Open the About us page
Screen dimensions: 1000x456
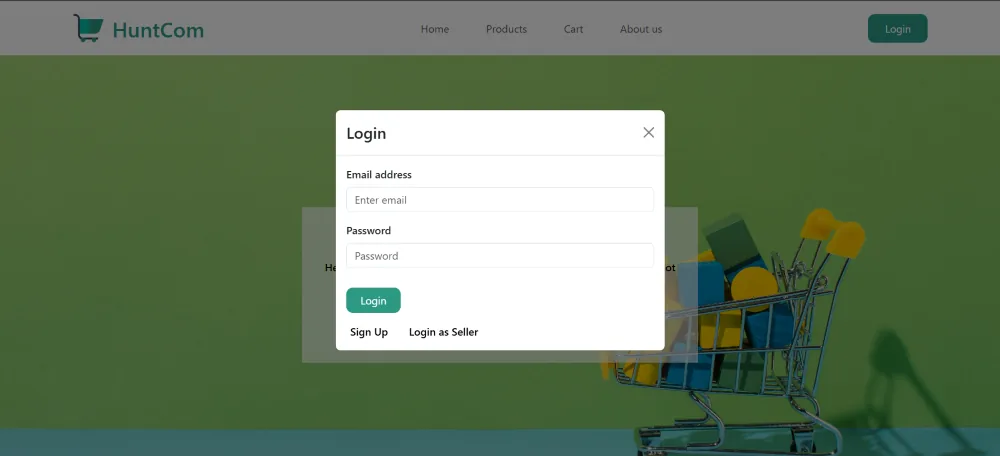tap(641, 29)
